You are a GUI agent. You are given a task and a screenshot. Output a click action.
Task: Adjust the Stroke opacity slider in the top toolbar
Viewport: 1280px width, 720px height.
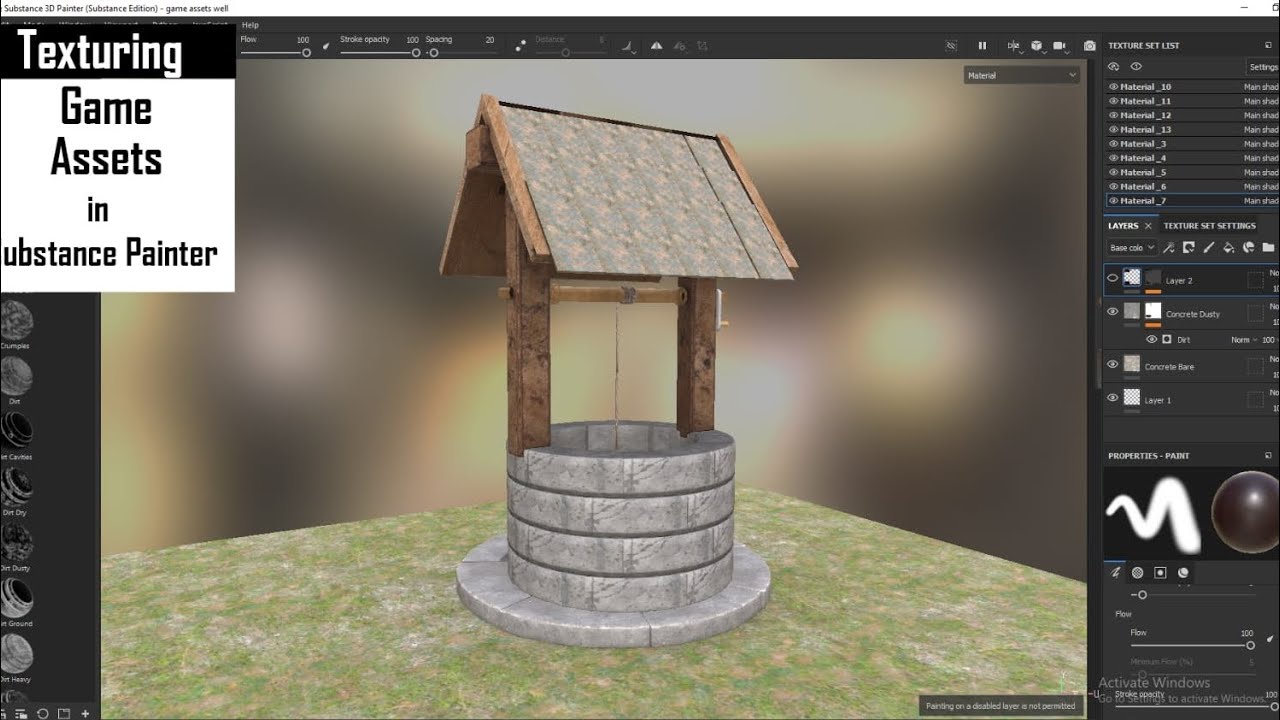pyautogui.click(x=380, y=52)
